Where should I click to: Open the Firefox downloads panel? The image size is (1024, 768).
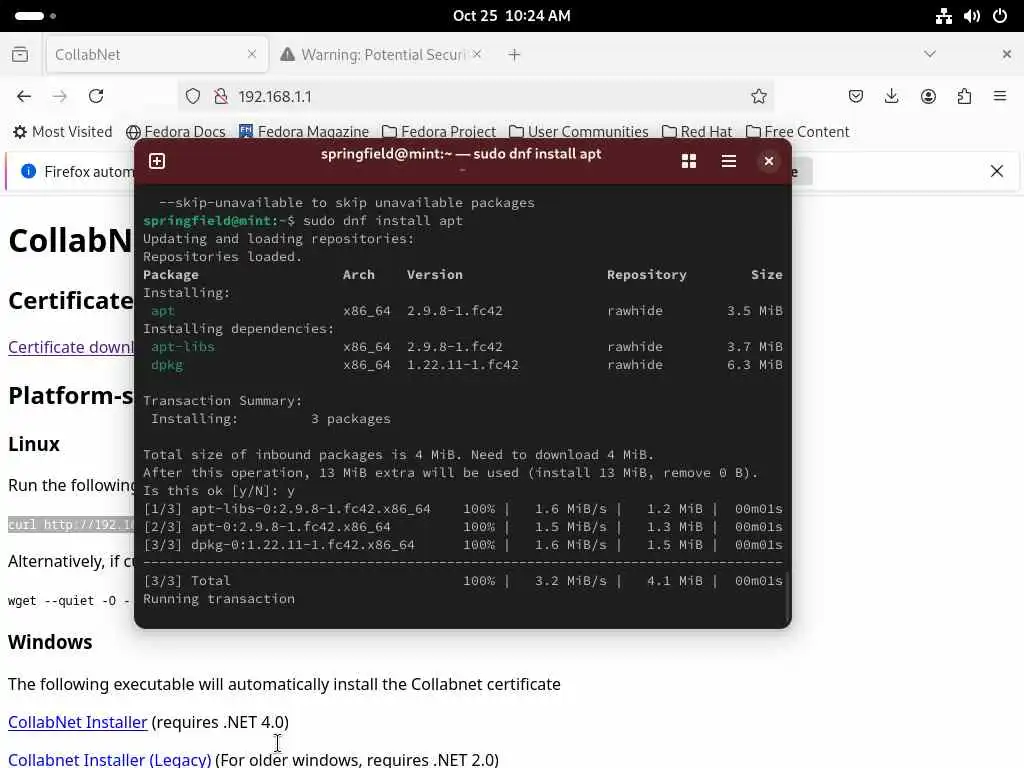891,97
